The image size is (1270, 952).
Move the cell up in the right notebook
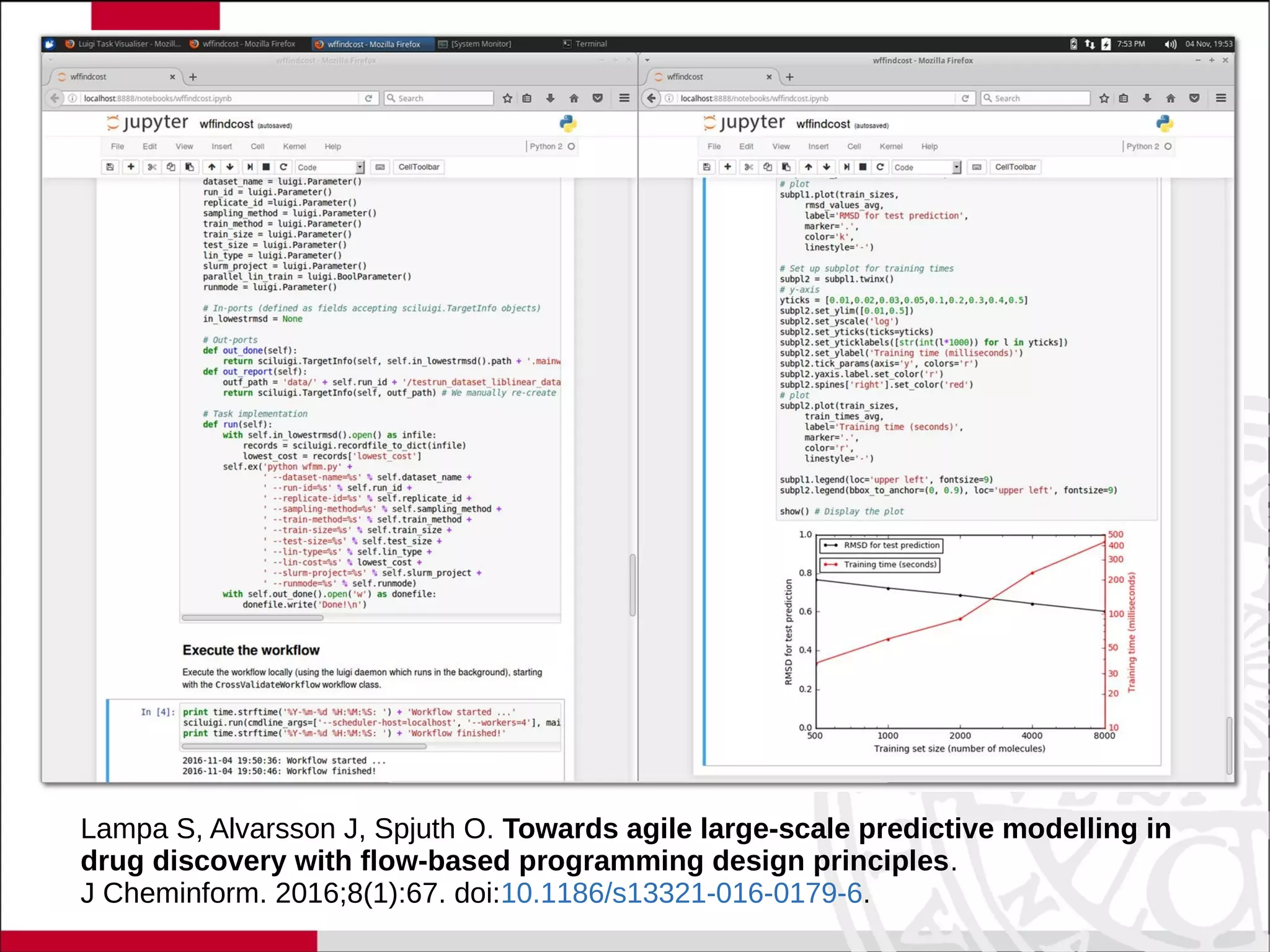coord(808,167)
